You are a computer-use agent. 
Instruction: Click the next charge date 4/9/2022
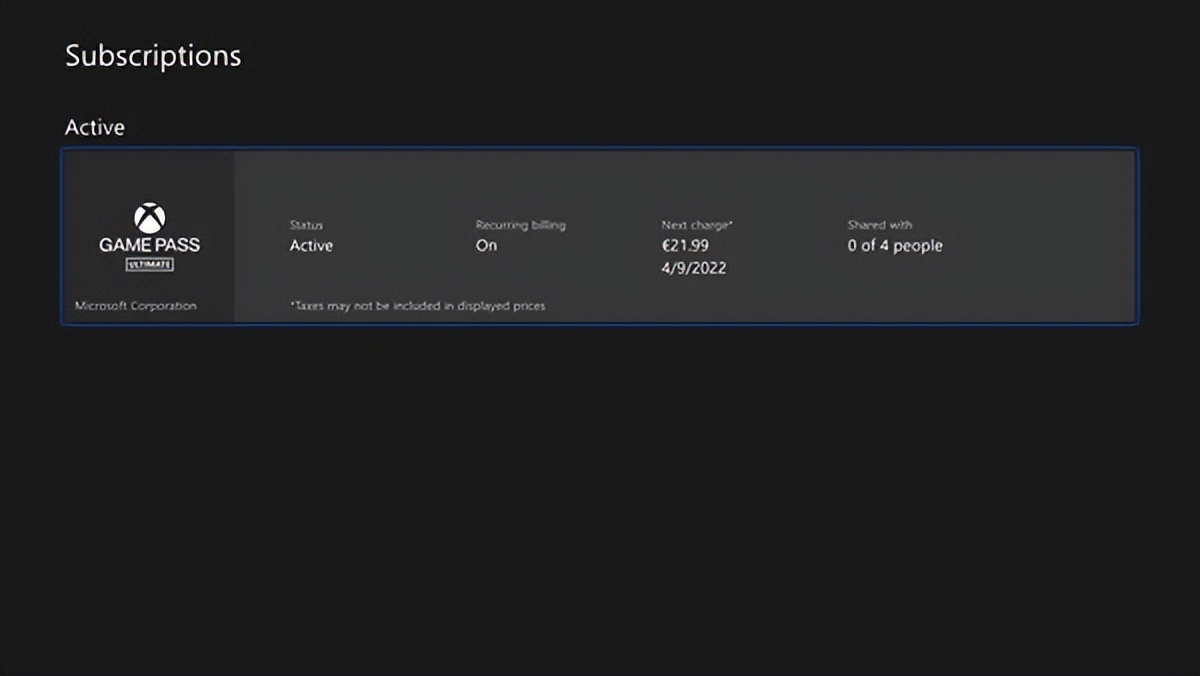pos(696,267)
